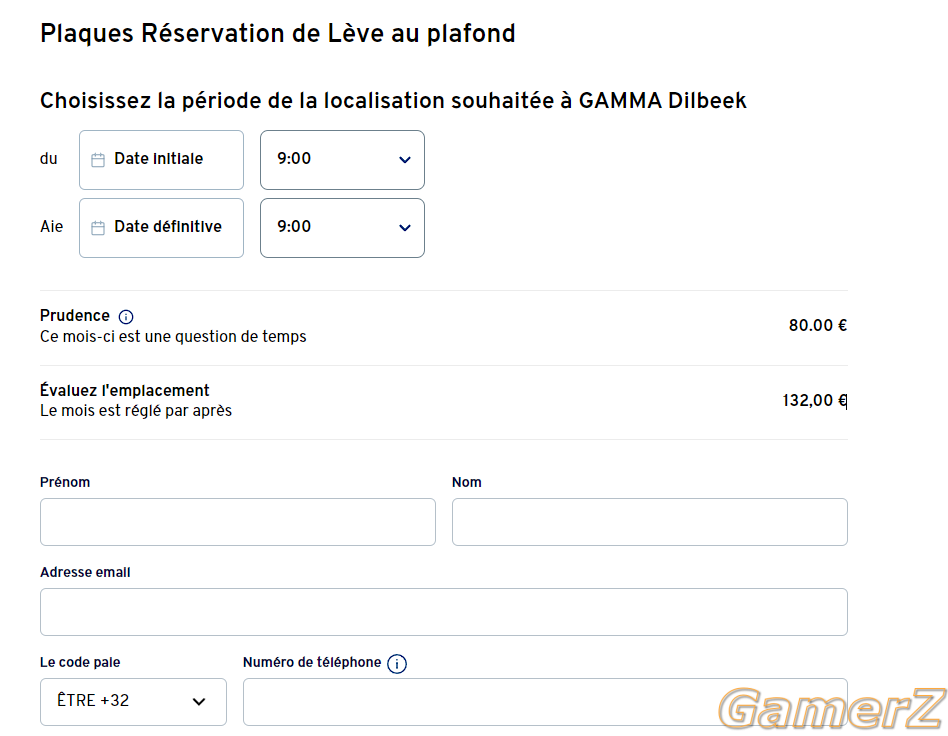Click the 132,00 € price amount
Screen dimensions: 948x736
click(x=814, y=400)
